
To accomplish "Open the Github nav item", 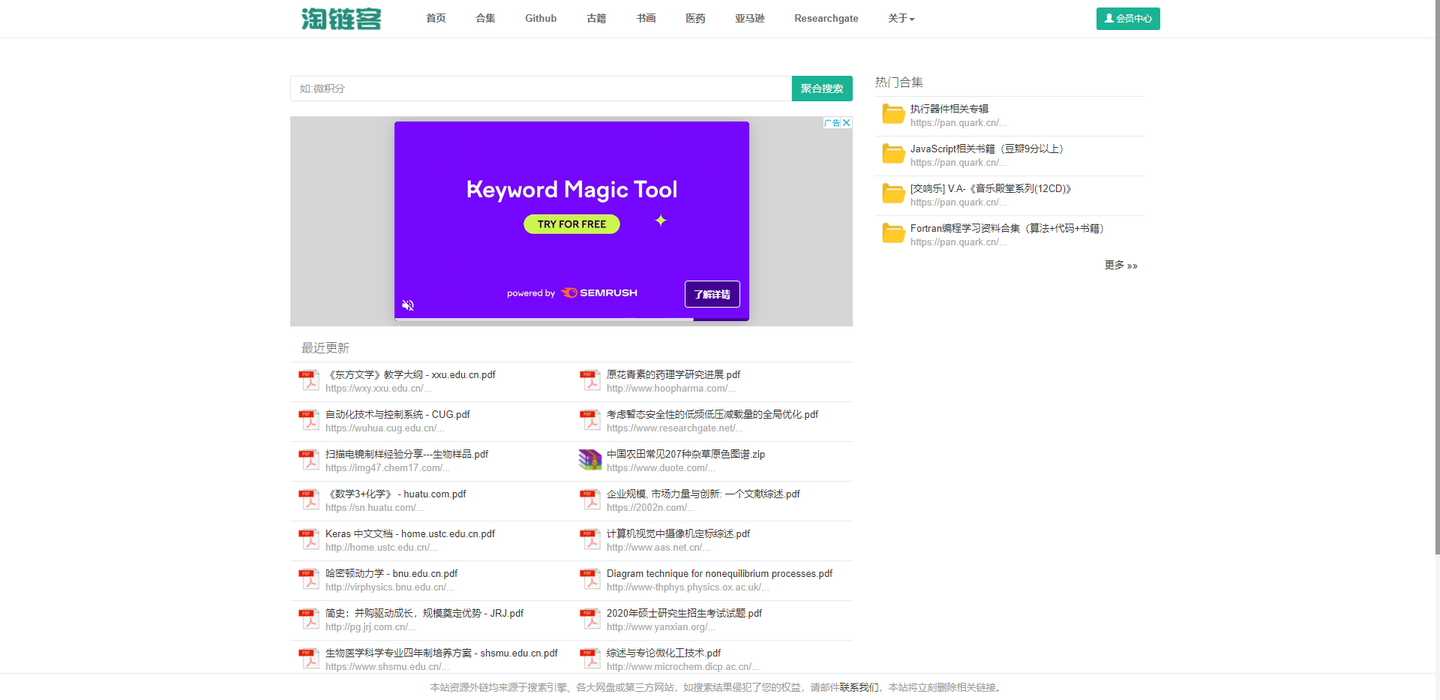I will tap(541, 18).
